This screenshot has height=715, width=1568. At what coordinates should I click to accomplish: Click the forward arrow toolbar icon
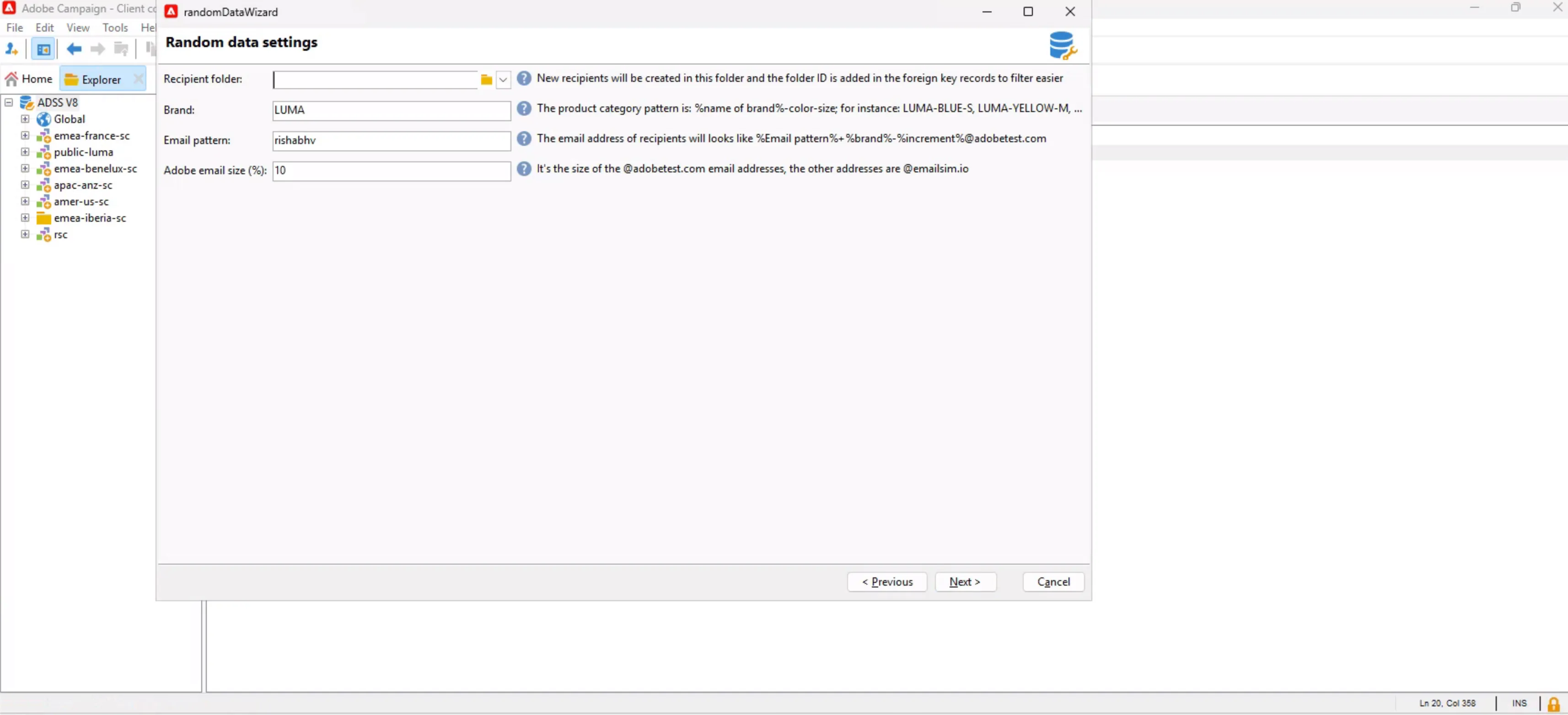click(97, 48)
